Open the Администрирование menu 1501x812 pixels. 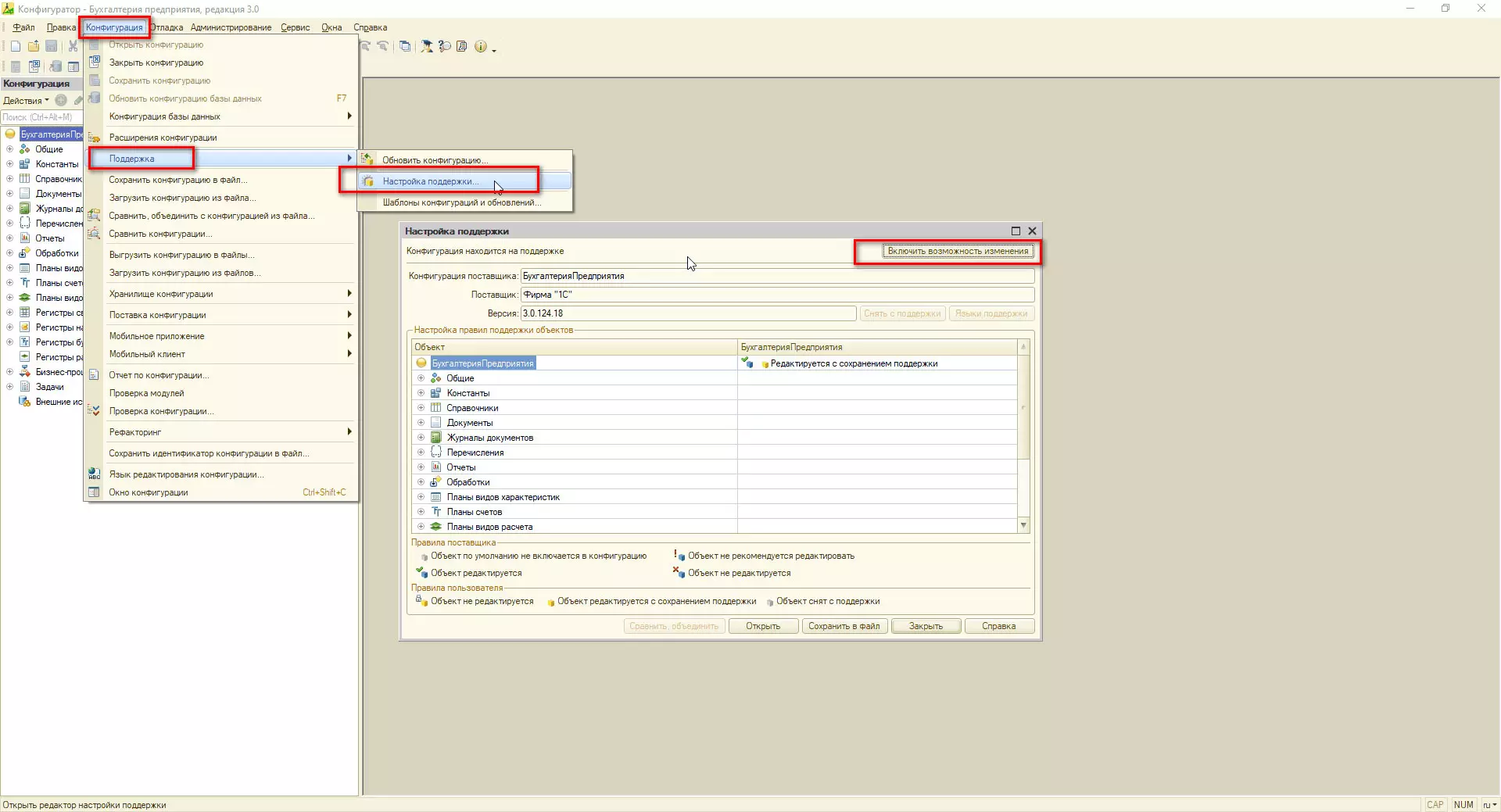pos(231,27)
